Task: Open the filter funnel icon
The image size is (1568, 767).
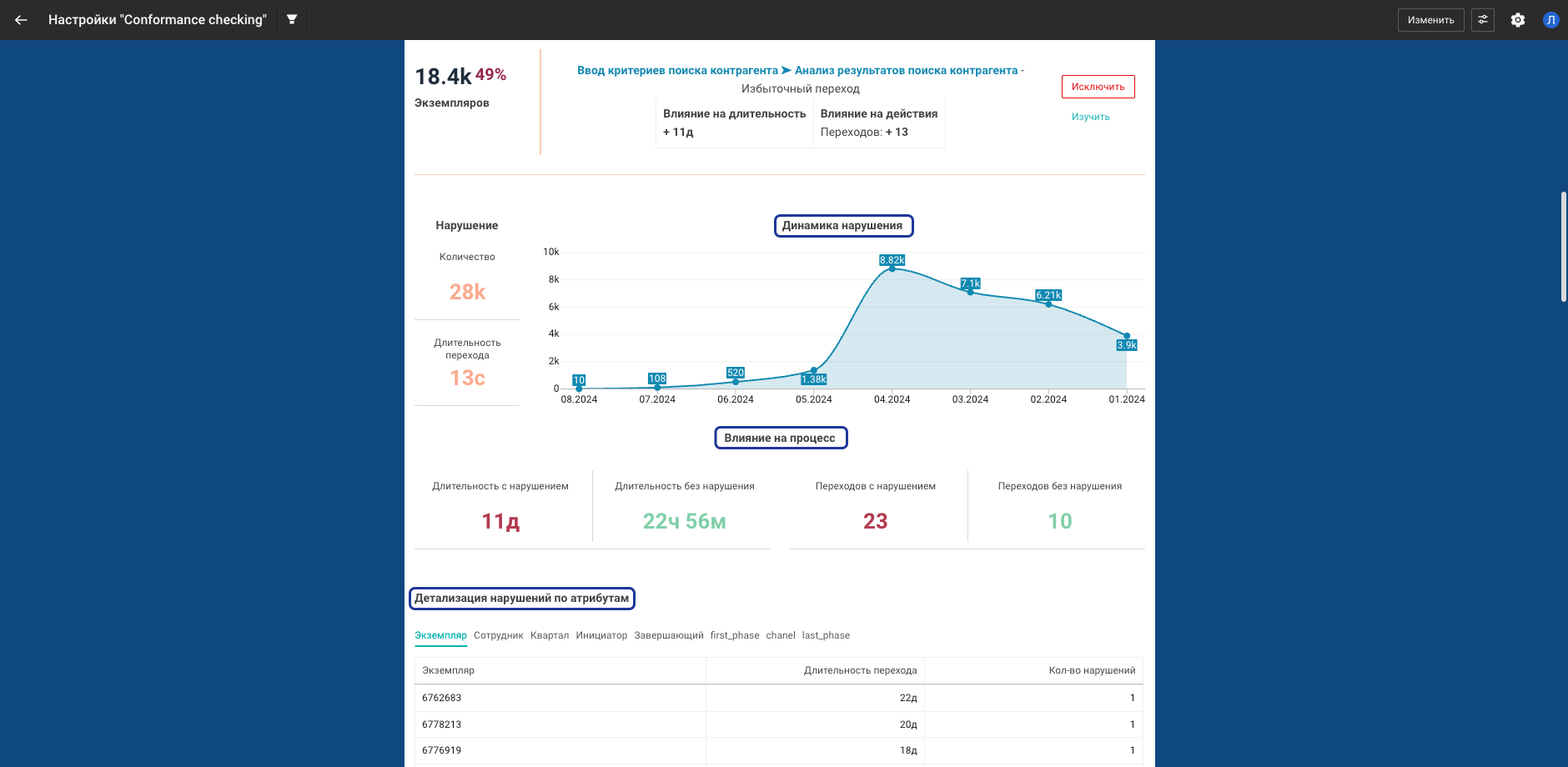Action: pos(292,19)
